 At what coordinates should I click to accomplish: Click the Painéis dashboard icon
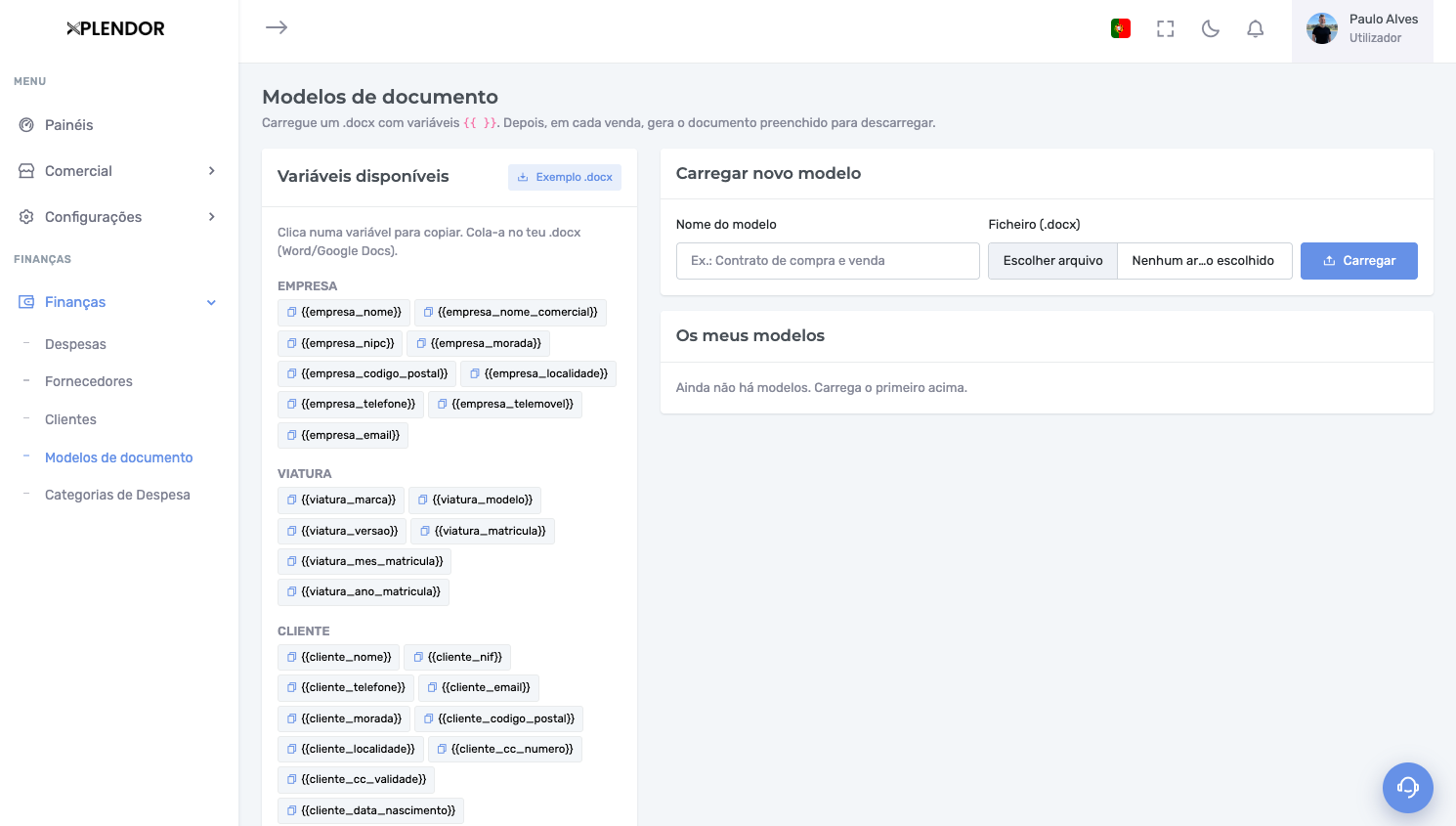(26, 125)
